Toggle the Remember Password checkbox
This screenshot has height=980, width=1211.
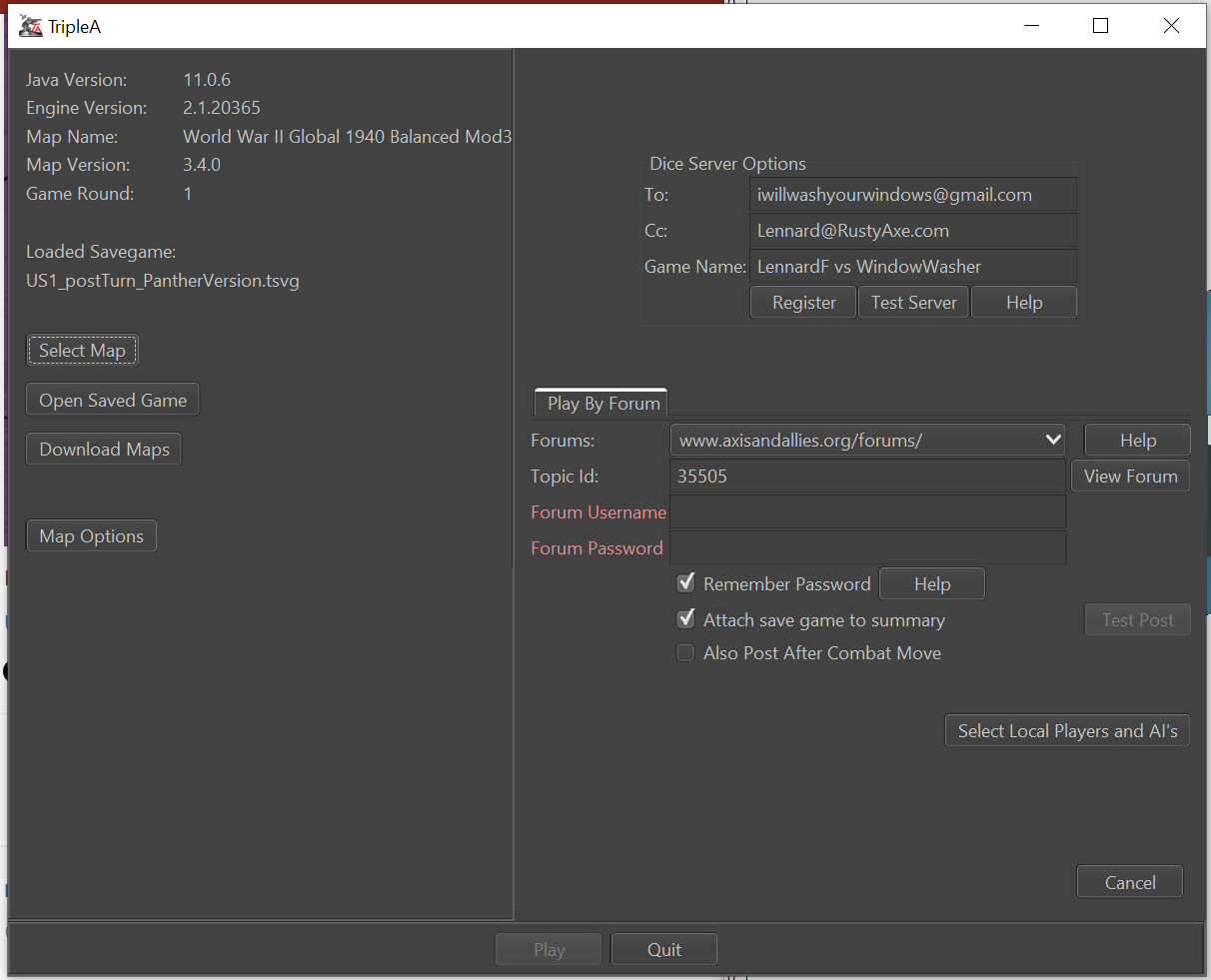pyautogui.click(x=686, y=583)
